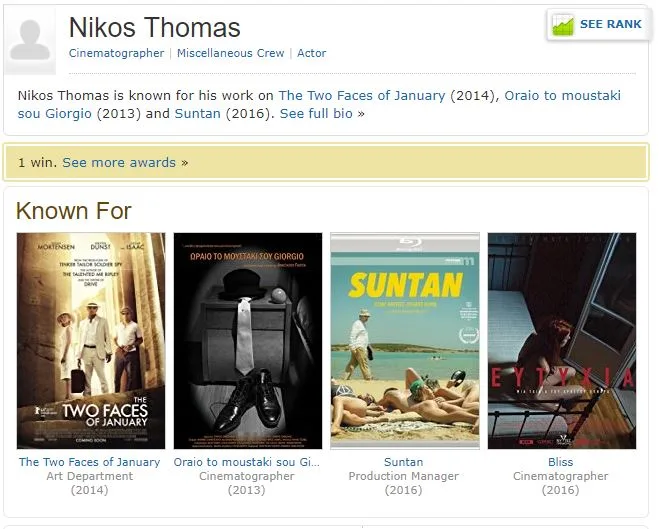Click the Suntan Blu-ray cover poster
This screenshot has width=659, height=529.
[405, 341]
